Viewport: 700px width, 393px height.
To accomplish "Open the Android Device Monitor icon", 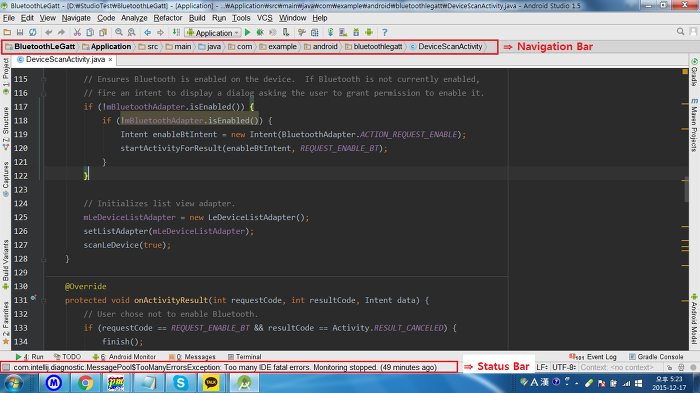I will click(x=369, y=32).
